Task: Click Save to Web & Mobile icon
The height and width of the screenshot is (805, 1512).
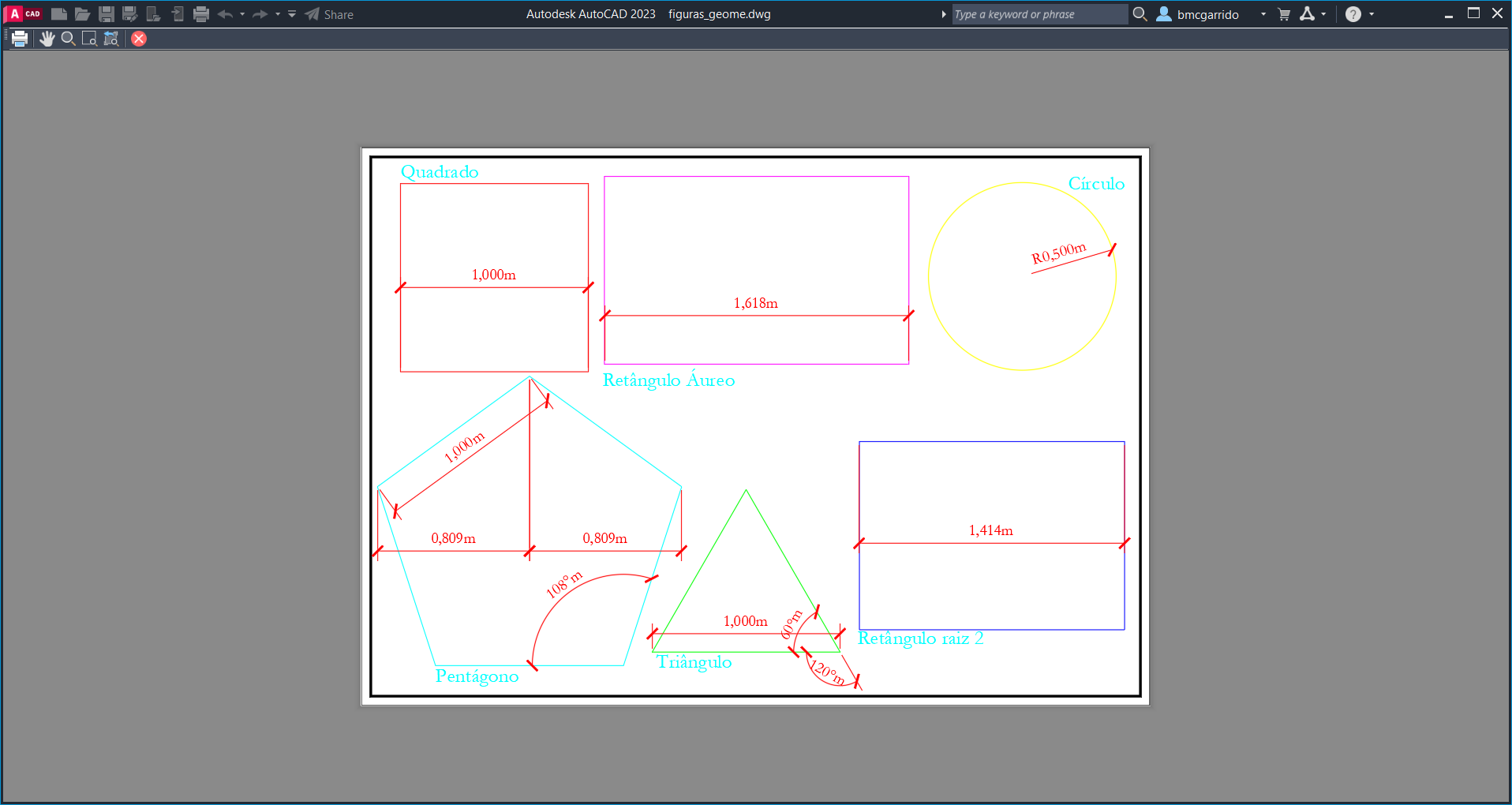Action: pyautogui.click(x=178, y=14)
